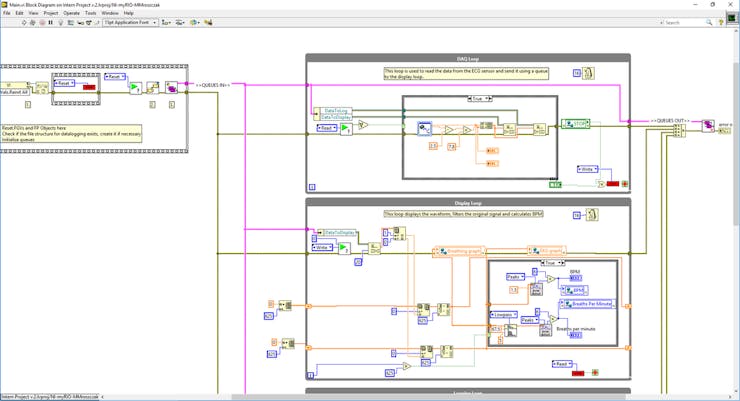Click the Step Over debugging icon
Viewport: 740px width, 401px height.
coord(88,22)
